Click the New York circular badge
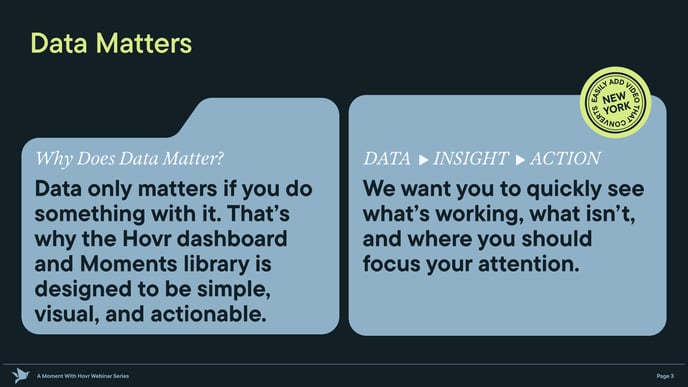Screen dimensions: 688x387 pyautogui.click(x=615, y=103)
